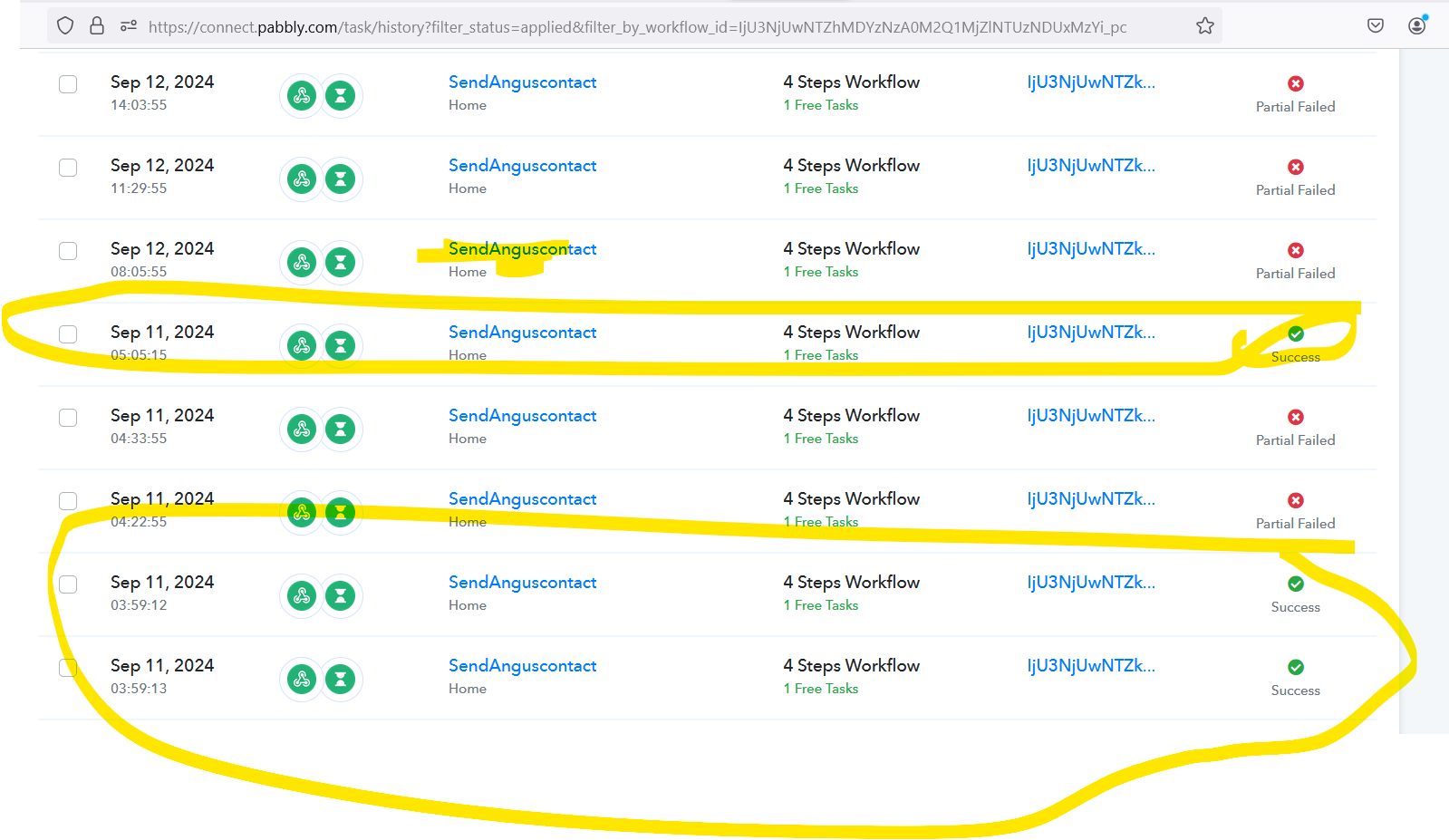Click "4 Steps Workflow" in the 03:59:12 row
This screenshot has width=1449, height=840.
[x=852, y=583]
